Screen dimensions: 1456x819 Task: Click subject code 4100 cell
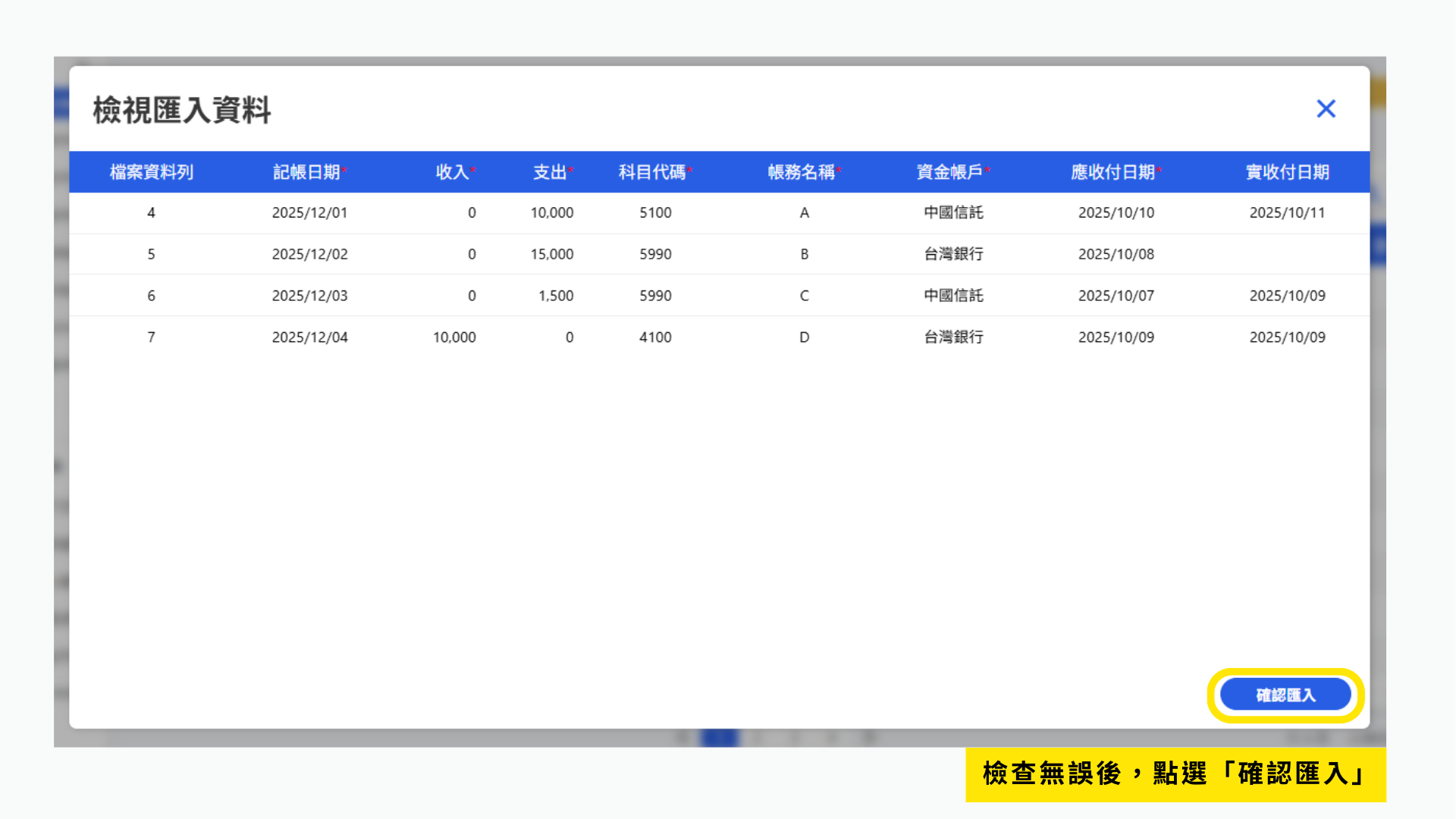click(655, 337)
